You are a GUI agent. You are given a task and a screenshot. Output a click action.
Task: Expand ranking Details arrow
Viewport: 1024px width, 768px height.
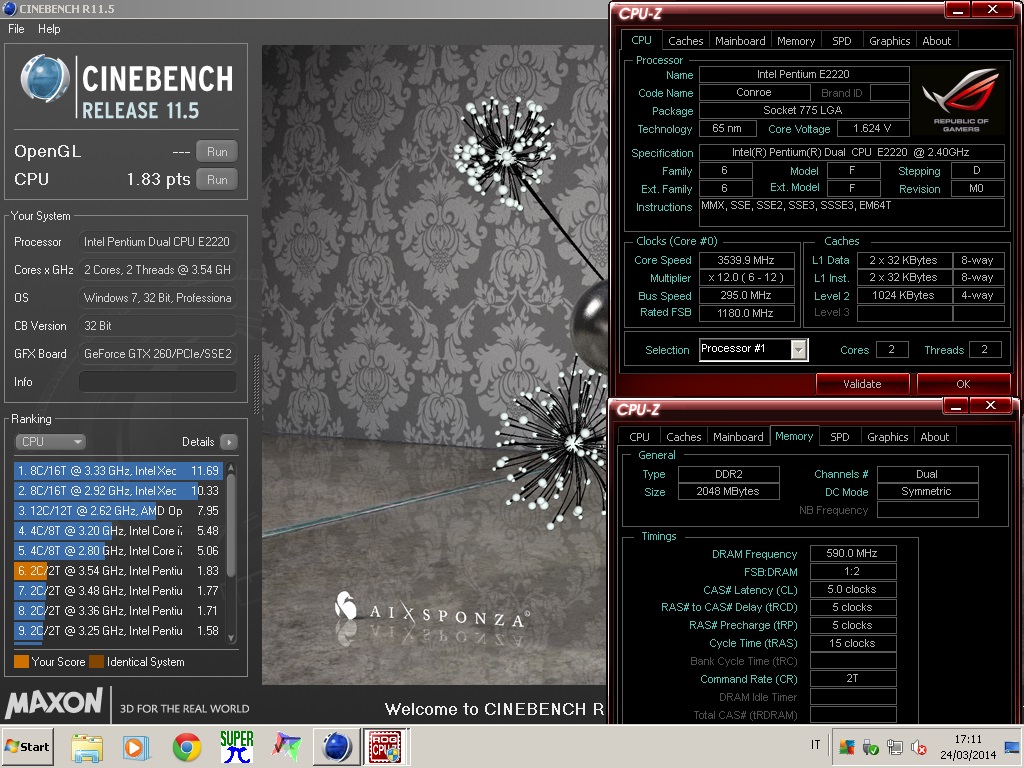(x=229, y=442)
